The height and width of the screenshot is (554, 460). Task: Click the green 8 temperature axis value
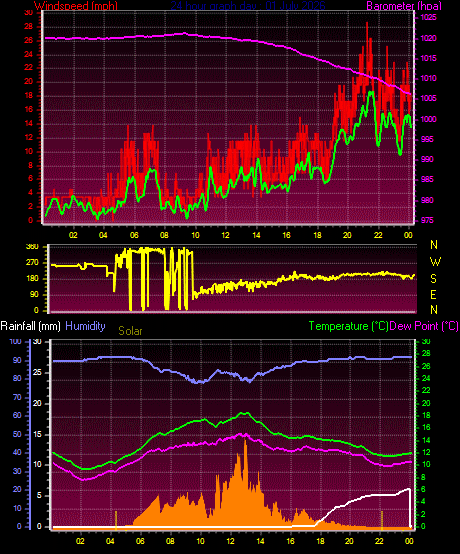424,478
